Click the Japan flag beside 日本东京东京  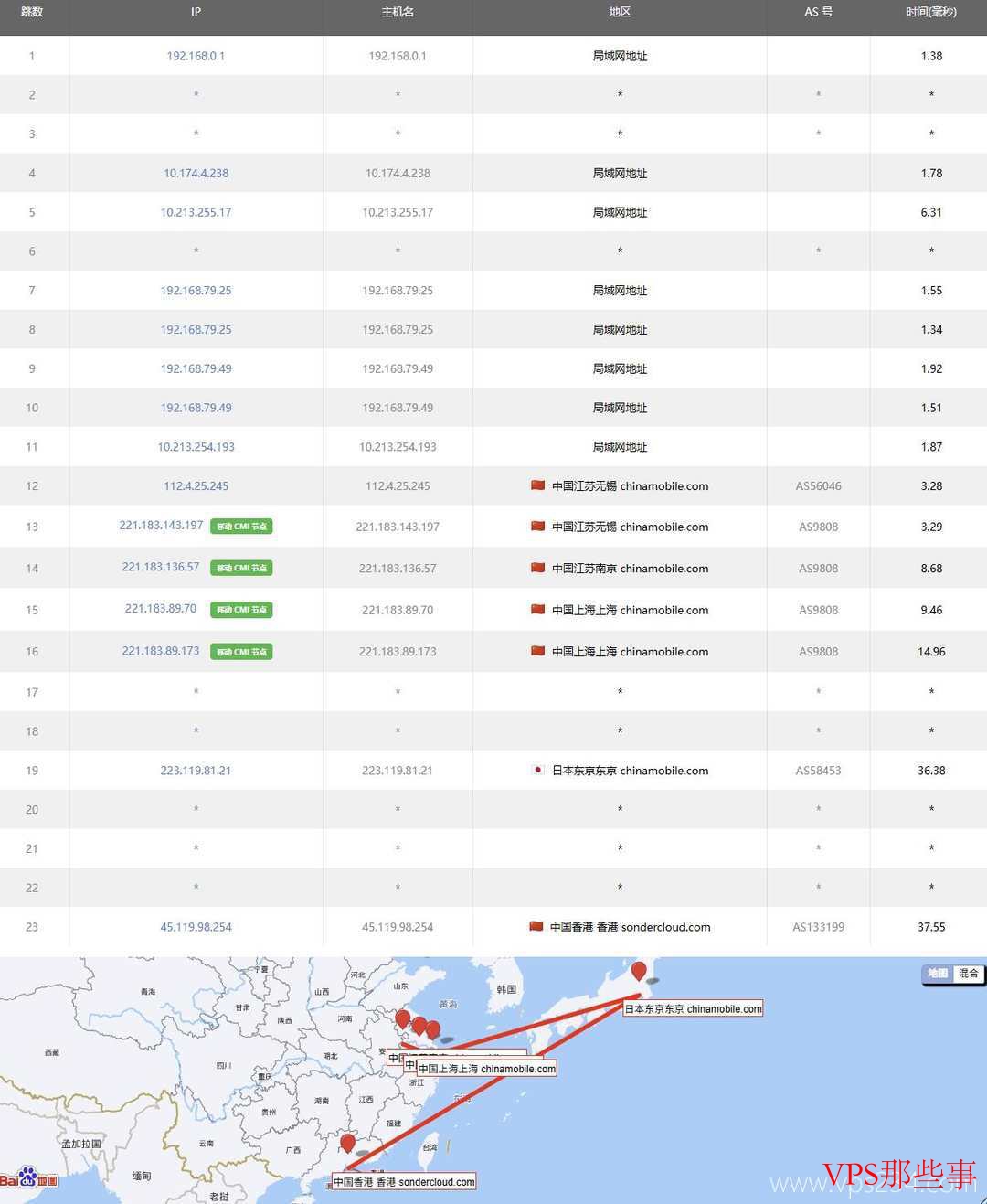click(x=538, y=770)
